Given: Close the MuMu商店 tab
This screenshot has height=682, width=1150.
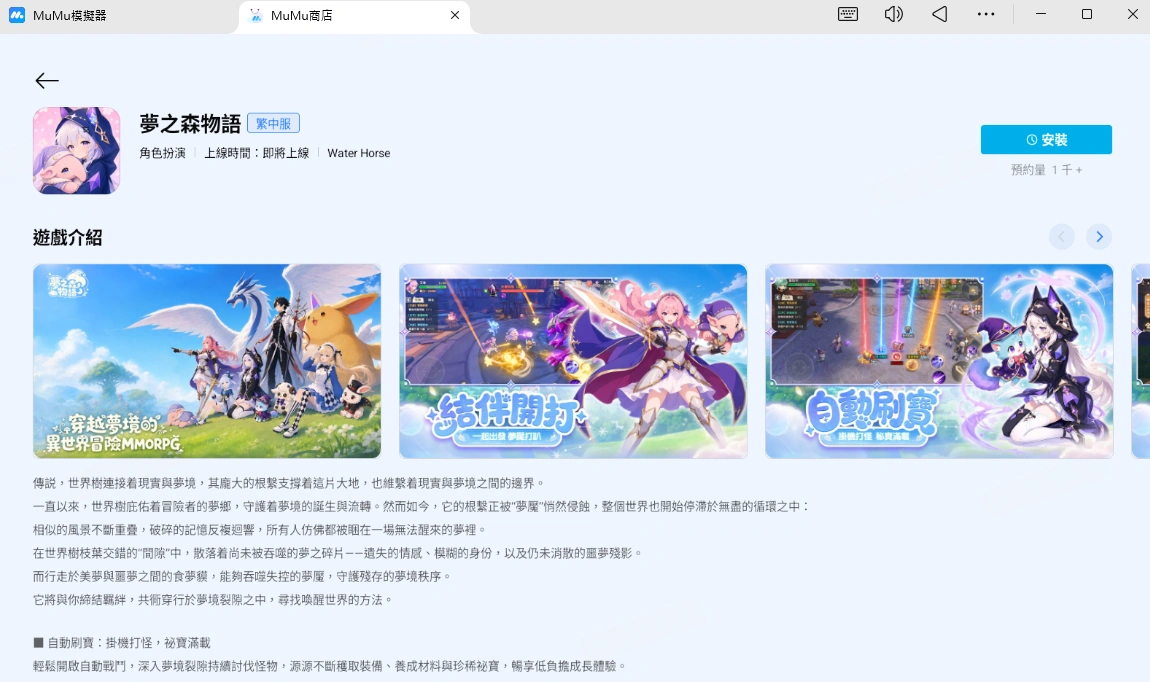Looking at the screenshot, I should (x=455, y=15).
